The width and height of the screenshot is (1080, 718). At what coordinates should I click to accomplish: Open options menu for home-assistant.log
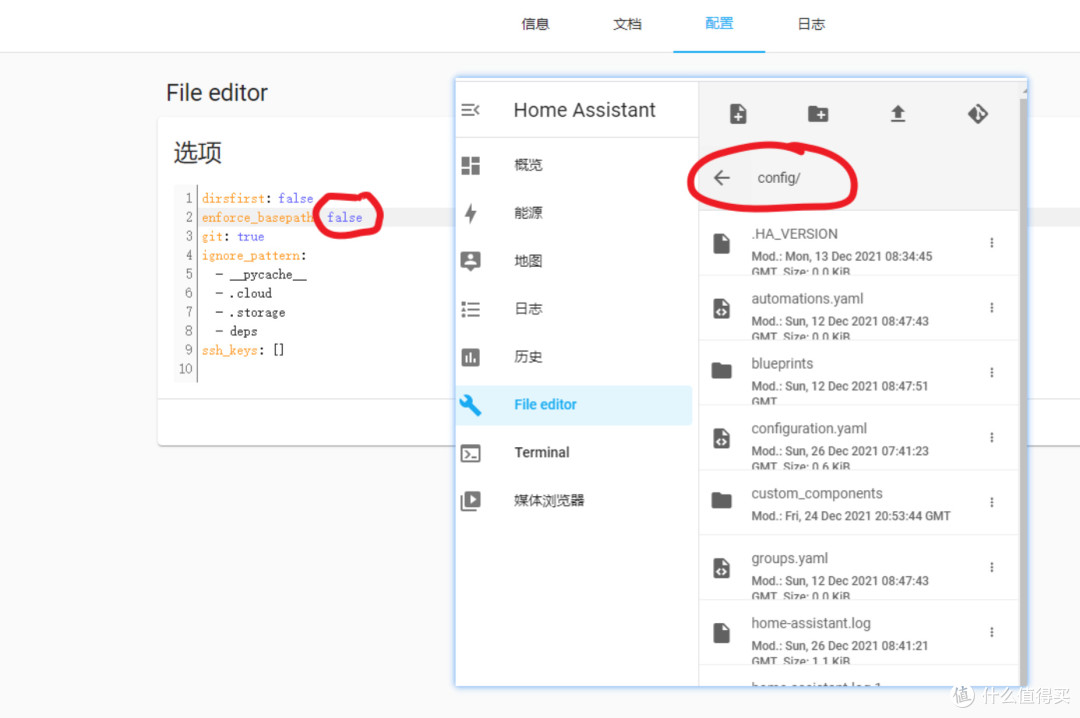point(992,632)
